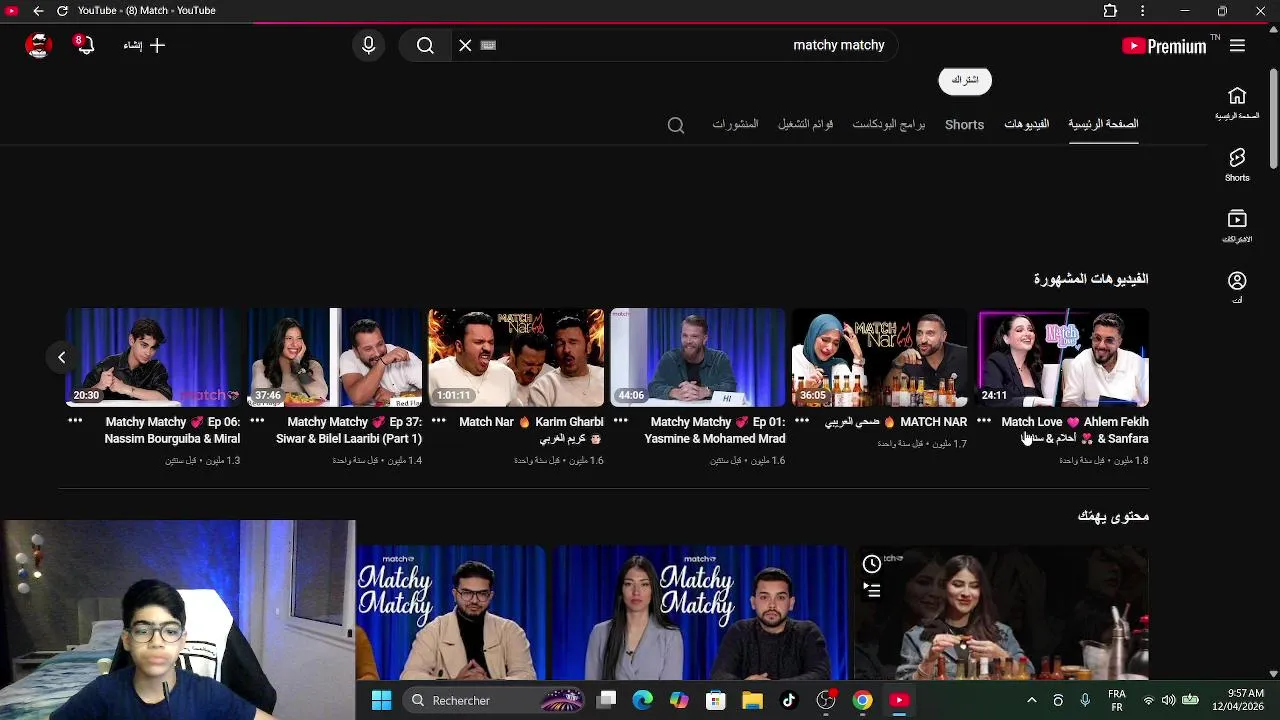Screen dimensions: 1280x720
Task: Select the الصفحة الرئيسية channel tab
Action: tap(1103, 124)
